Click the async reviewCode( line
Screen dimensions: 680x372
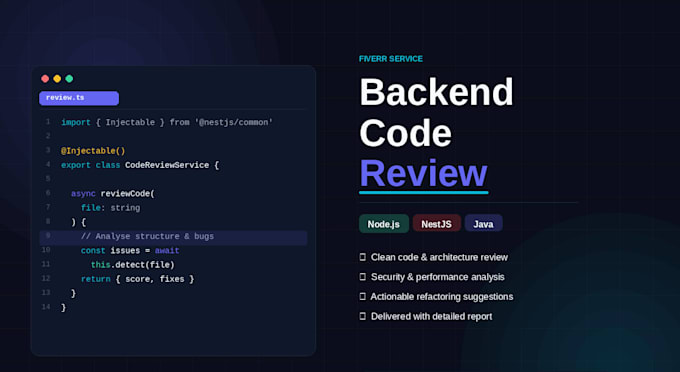tap(113, 194)
